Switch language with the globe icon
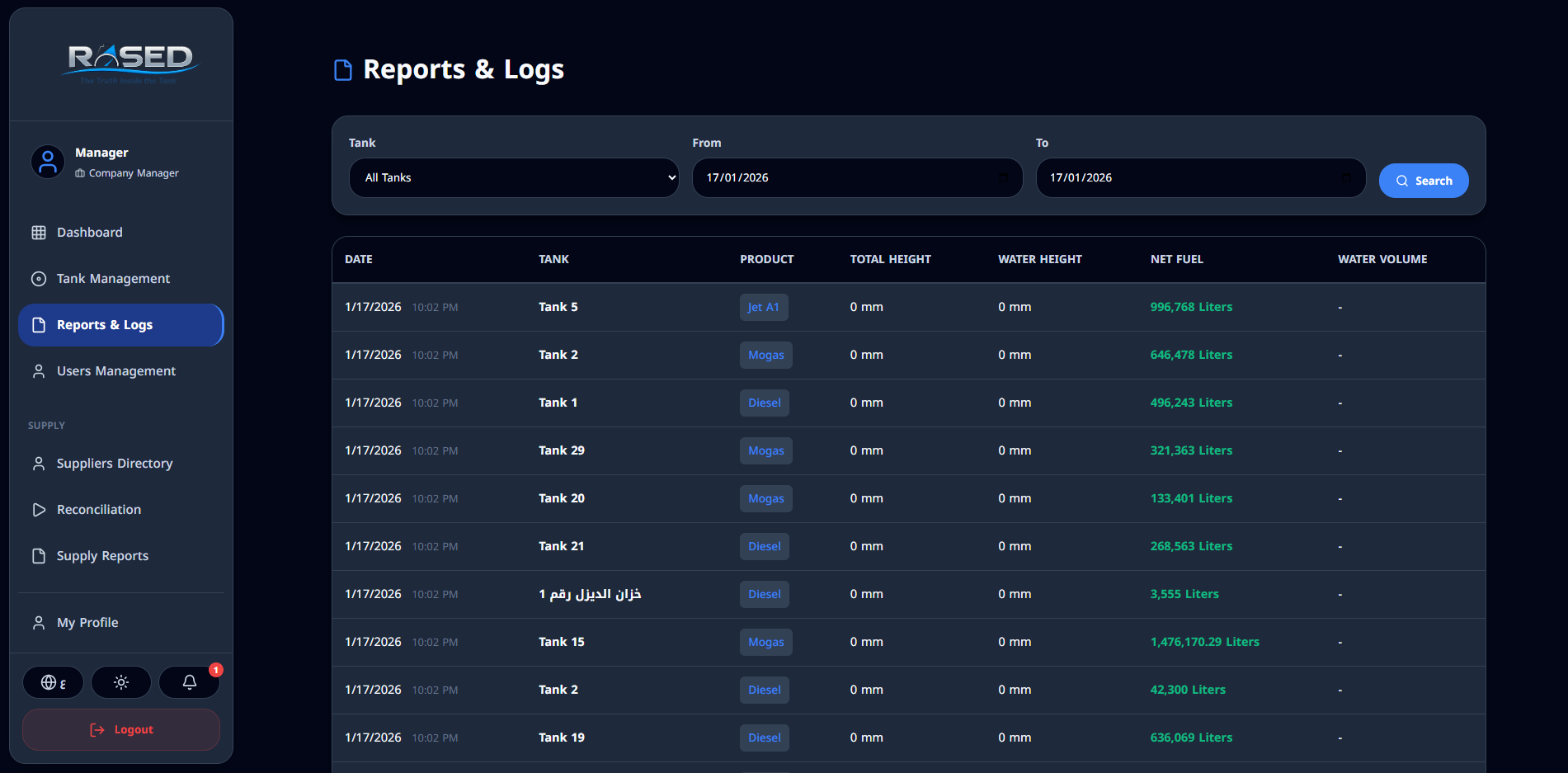Image resolution: width=1568 pixels, height=773 pixels. (x=53, y=682)
